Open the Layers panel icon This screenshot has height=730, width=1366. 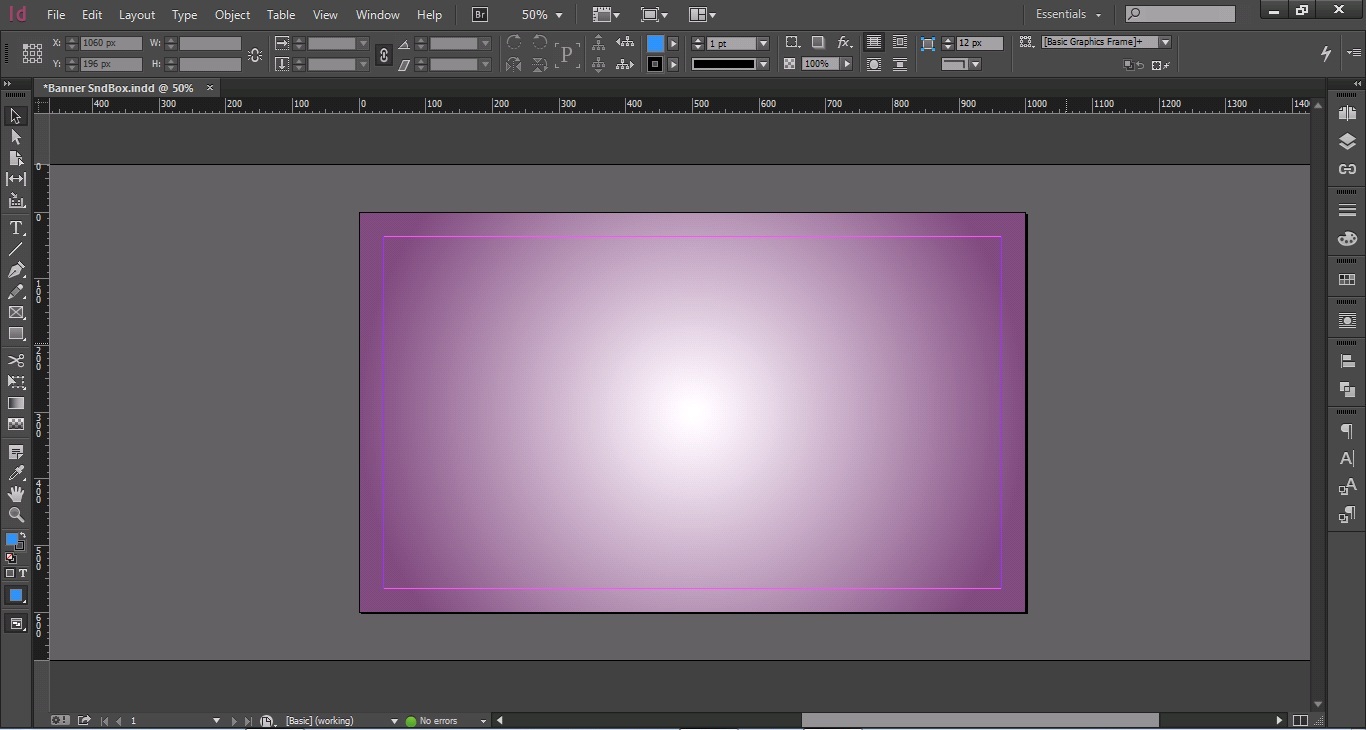click(1347, 142)
